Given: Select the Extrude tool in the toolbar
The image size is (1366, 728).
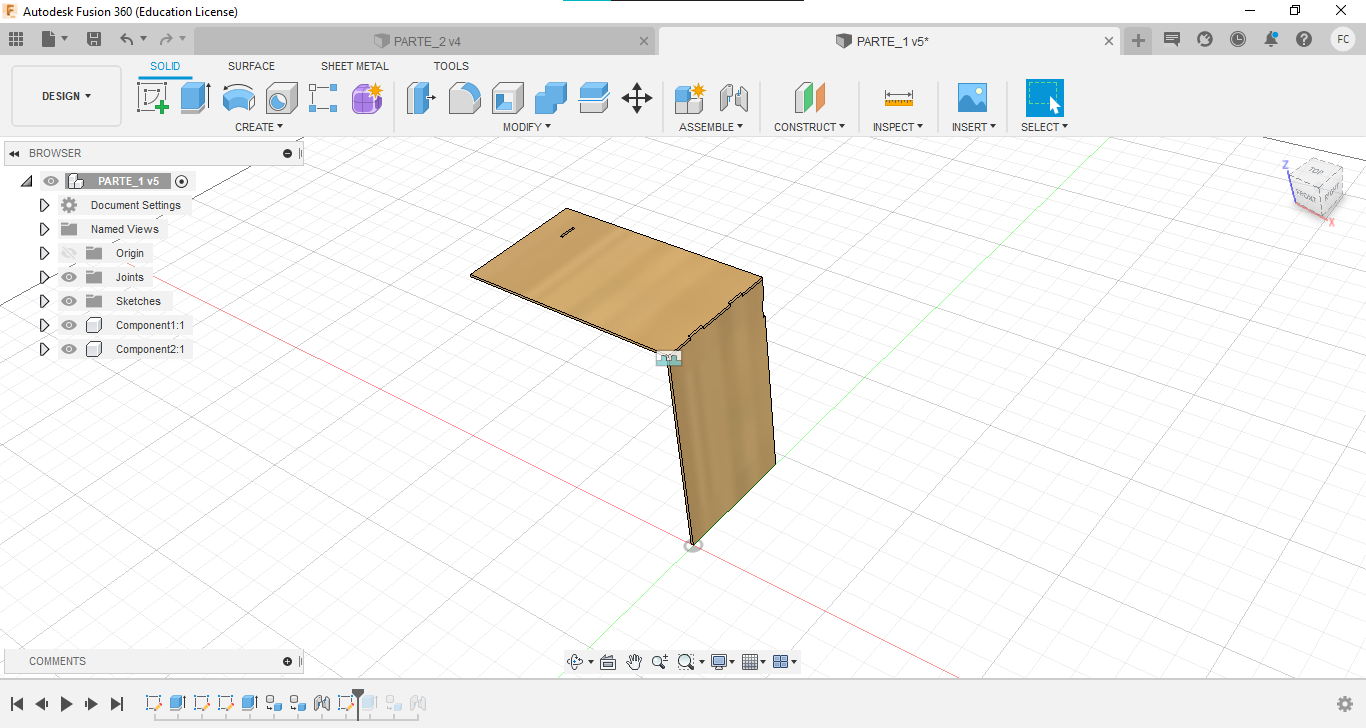Looking at the screenshot, I should (x=196, y=98).
